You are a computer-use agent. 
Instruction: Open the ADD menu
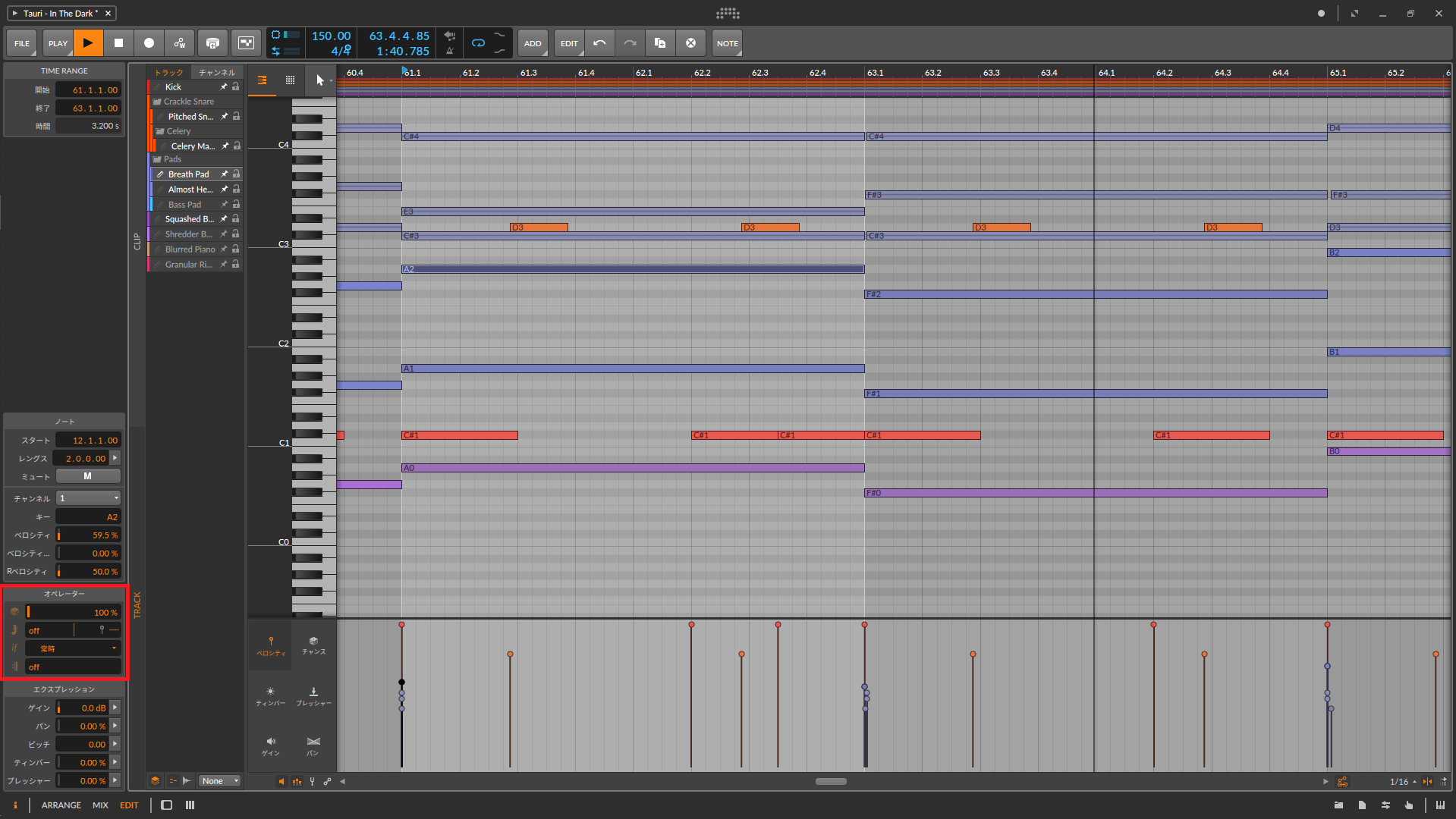(x=533, y=43)
